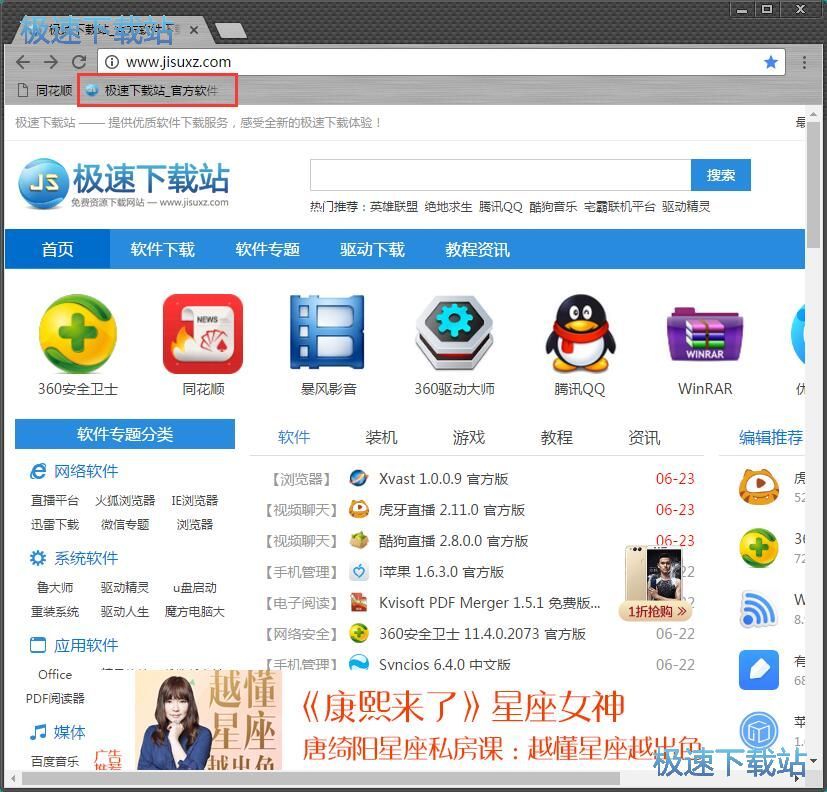Open the 极速下载站_官方软件 bookmark
The width and height of the screenshot is (827, 792).
(152, 91)
